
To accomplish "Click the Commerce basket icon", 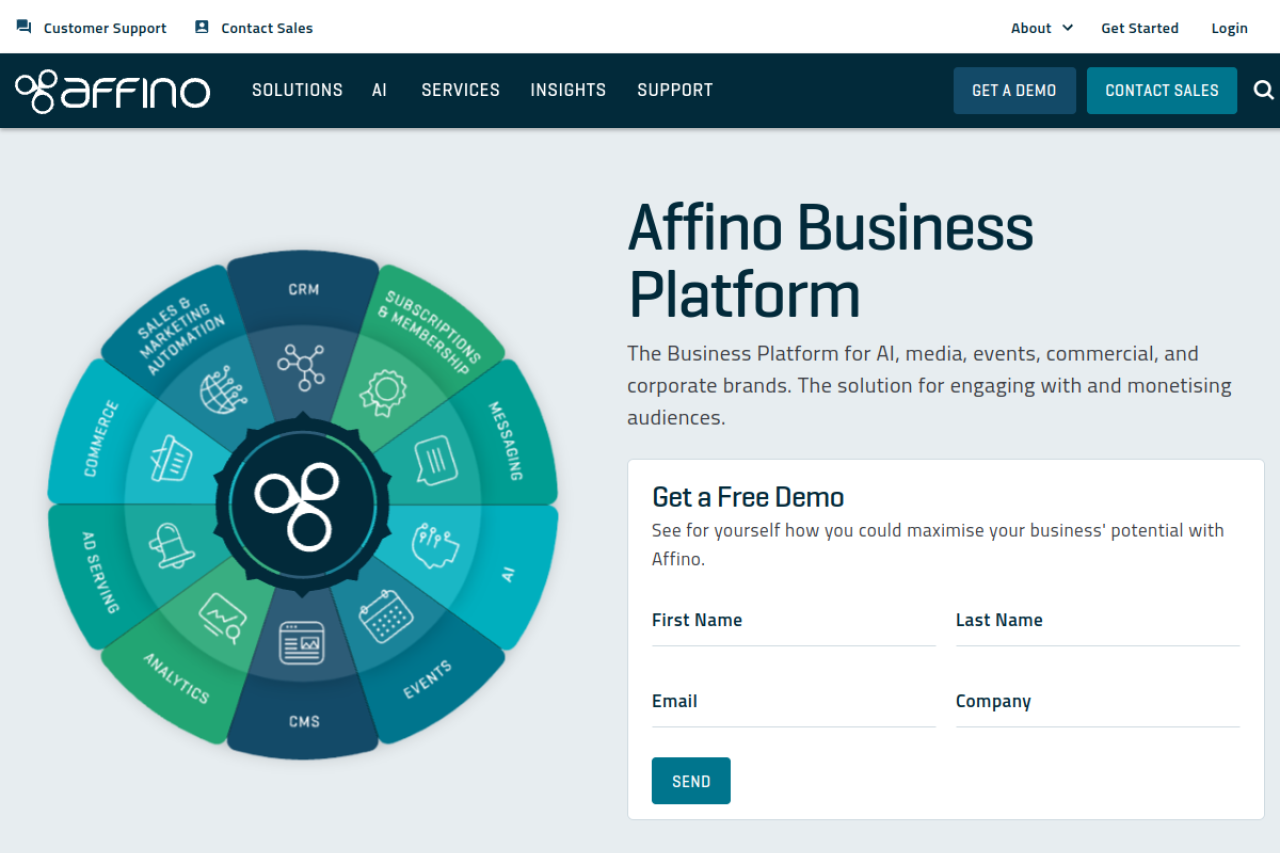I will point(171,461).
